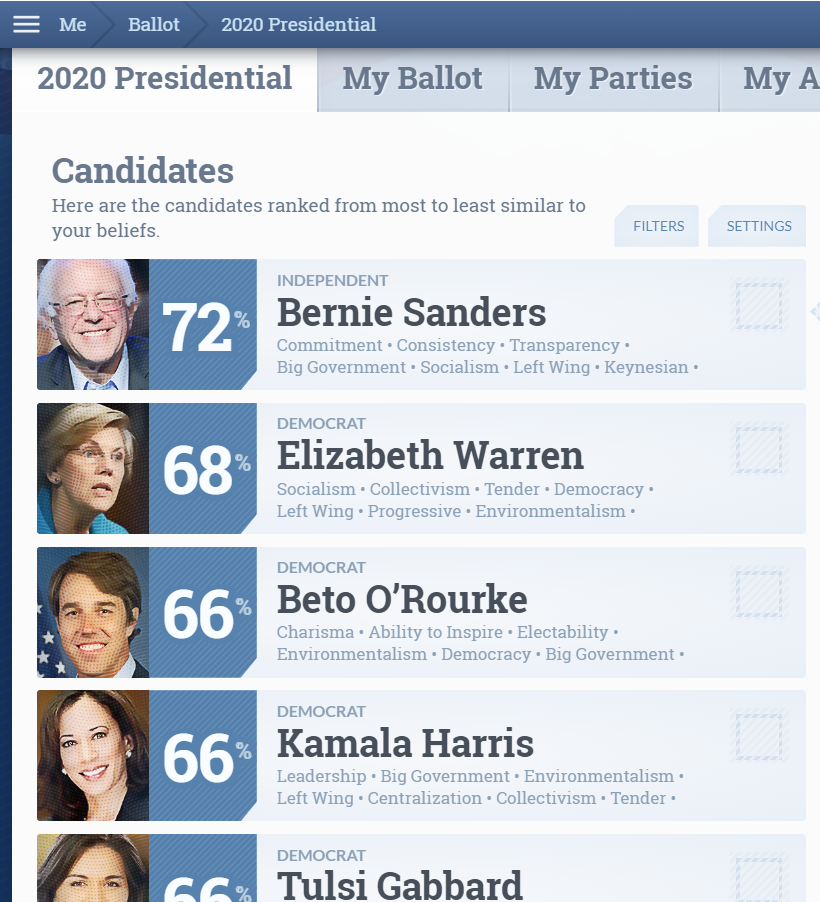Select Elizabeth Warren's 68% match badge

(203, 468)
